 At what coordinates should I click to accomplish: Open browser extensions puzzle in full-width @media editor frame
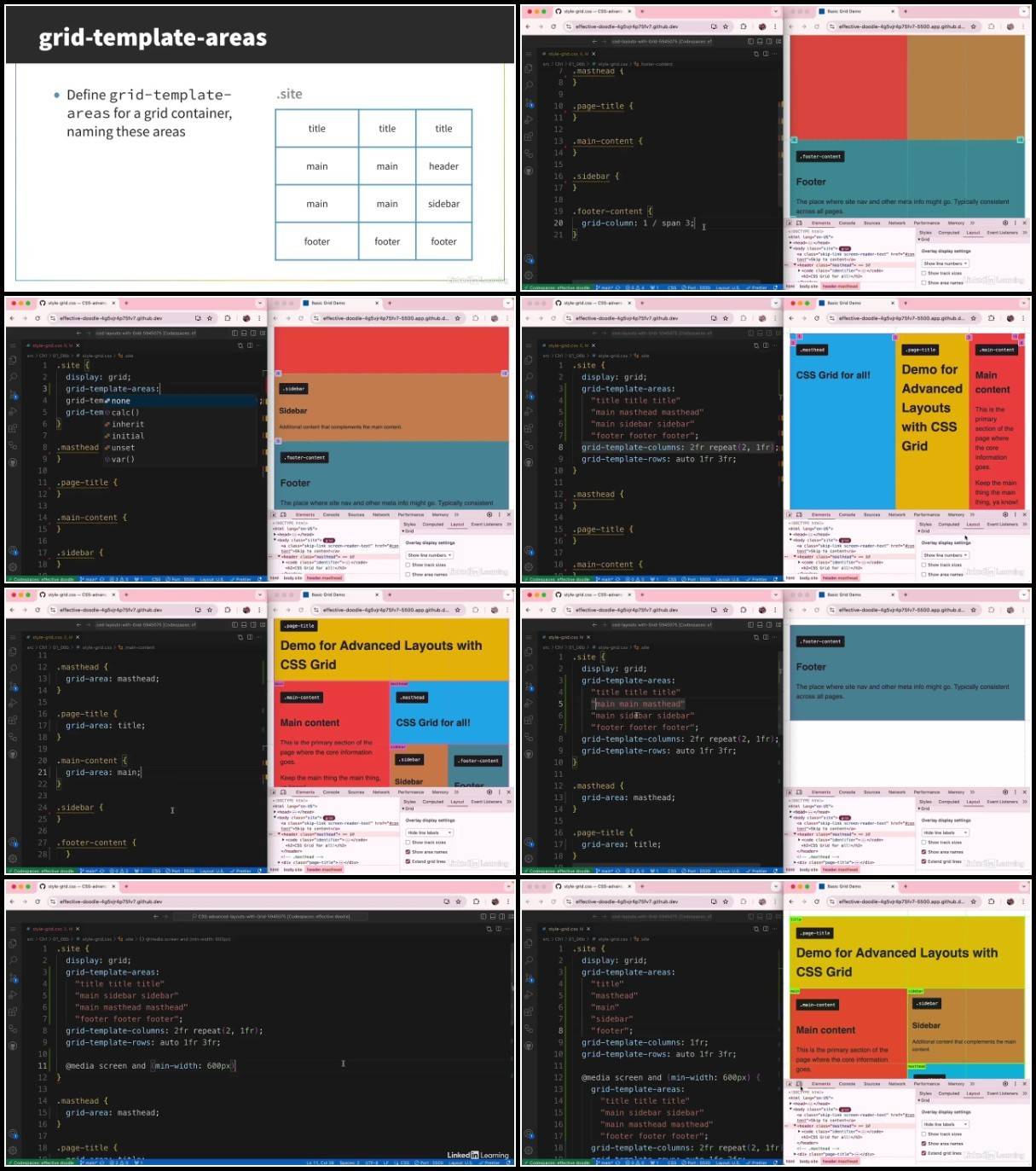[x=477, y=901]
